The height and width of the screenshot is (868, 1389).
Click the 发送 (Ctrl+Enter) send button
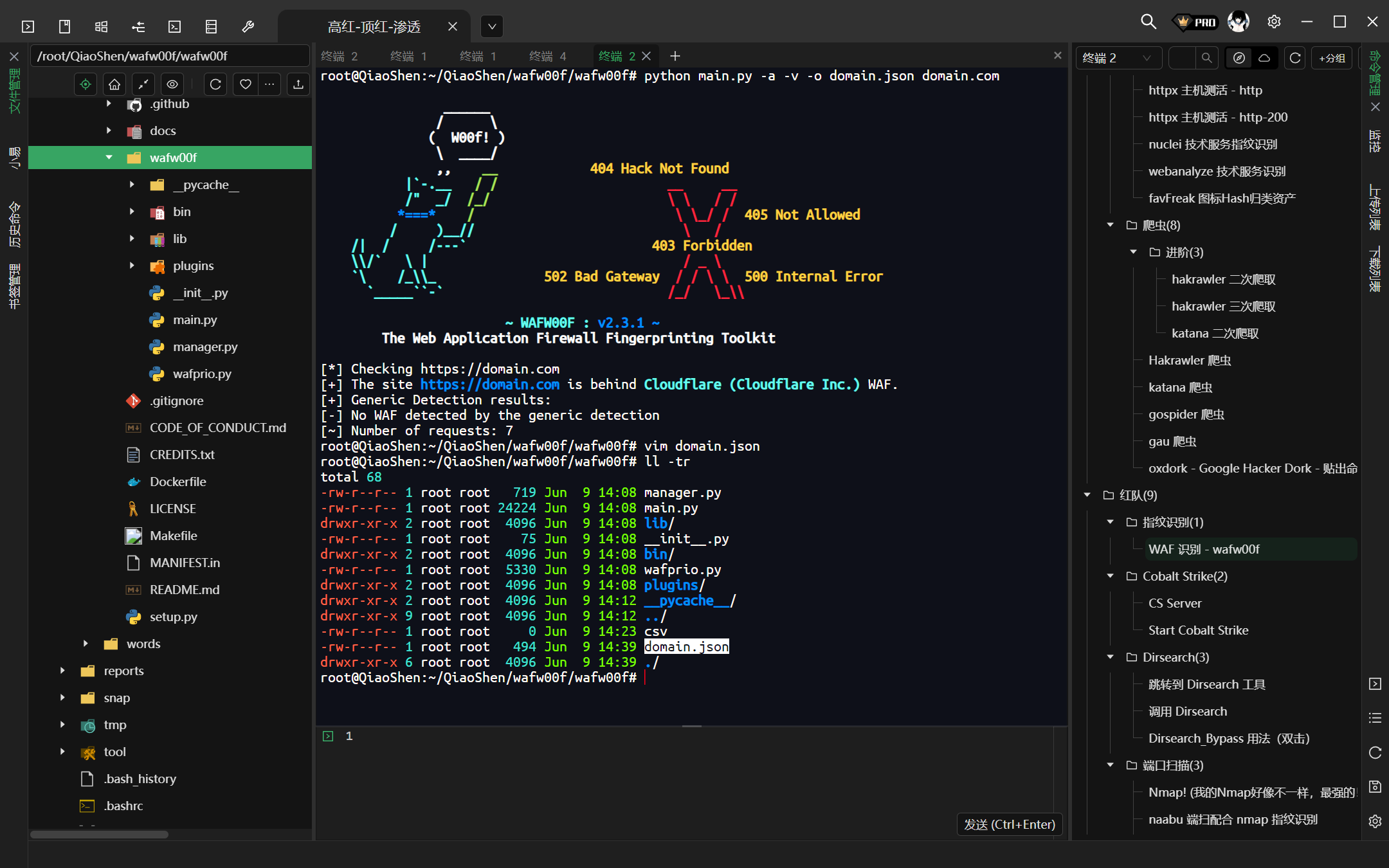[x=1009, y=824]
